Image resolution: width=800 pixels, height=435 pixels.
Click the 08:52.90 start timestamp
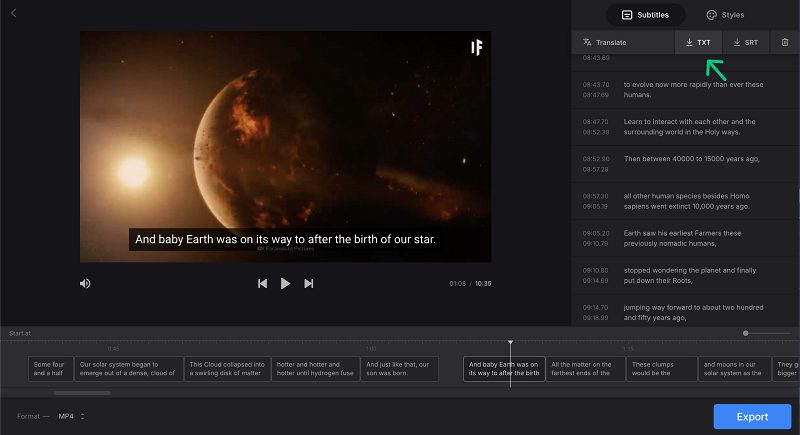click(x=596, y=159)
